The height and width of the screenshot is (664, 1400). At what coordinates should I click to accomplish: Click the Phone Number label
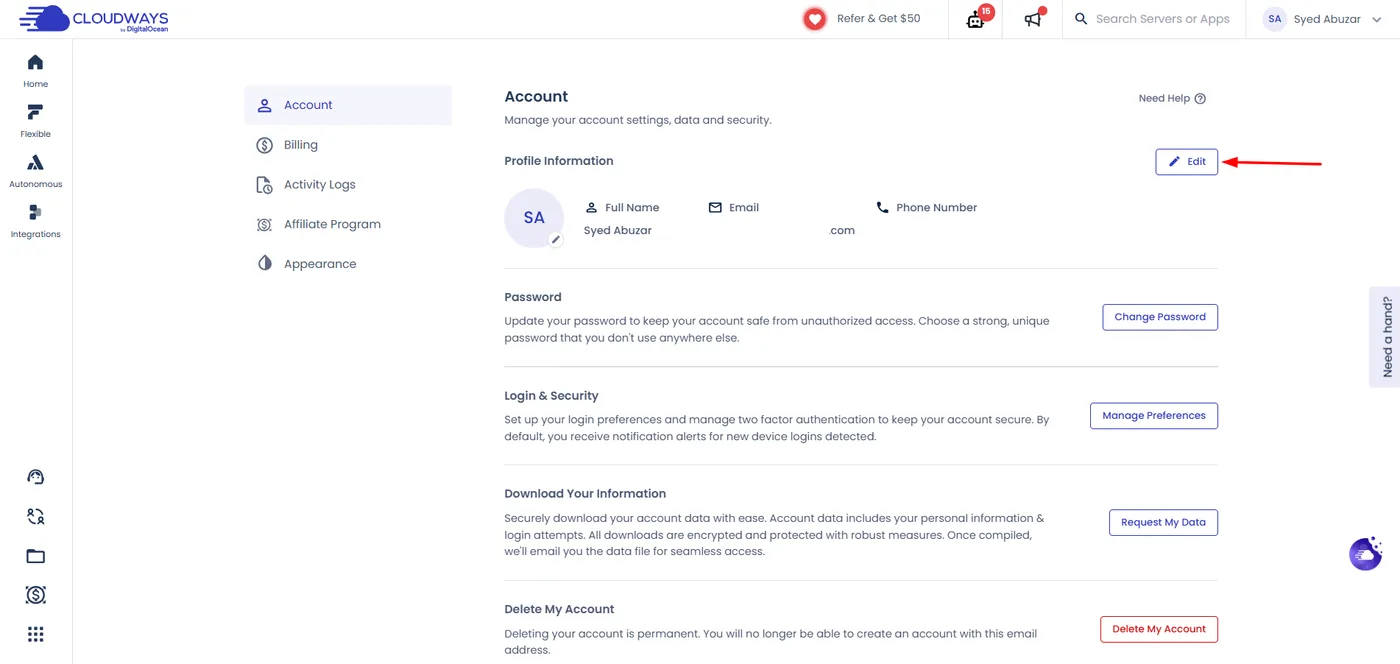936,208
